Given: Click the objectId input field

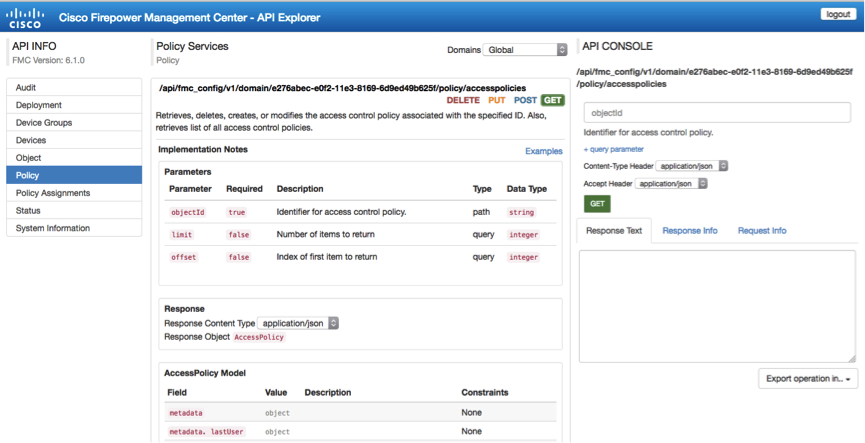Looking at the screenshot, I should click(x=716, y=113).
